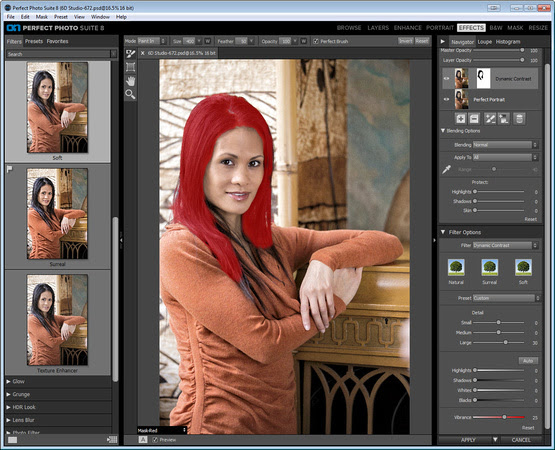Hide the Dynamic Contrast layer eye
This screenshot has width=555, height=450.
(446, 79)
